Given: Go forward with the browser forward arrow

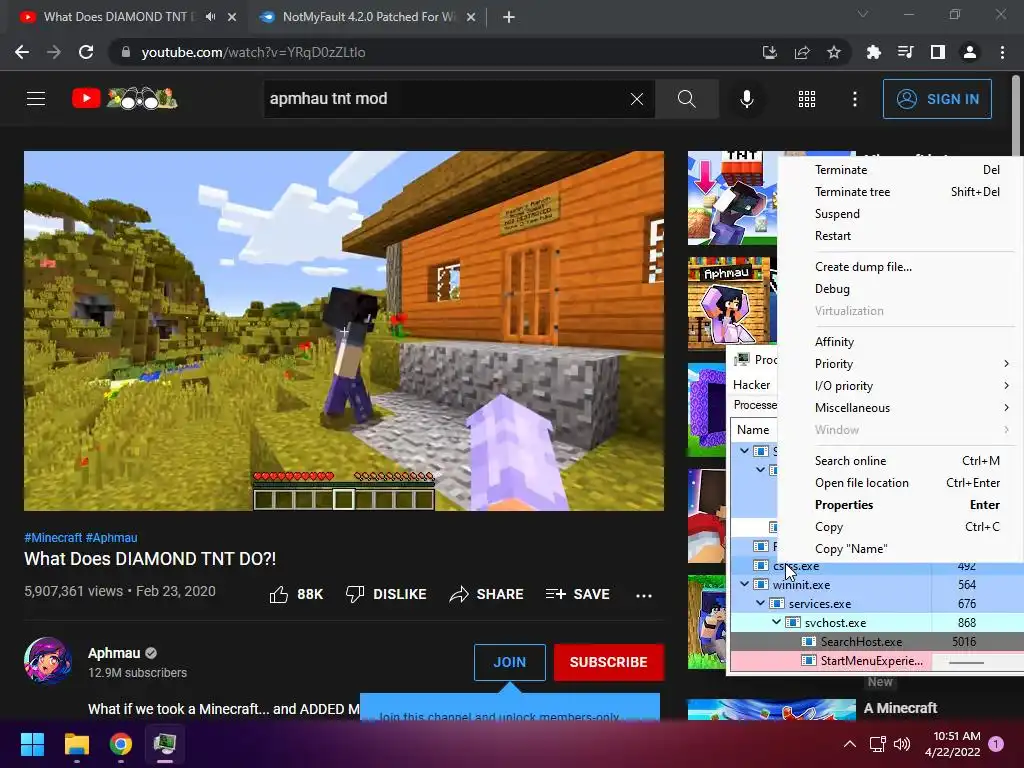Looking at the screenshot, I should (54, 52).
